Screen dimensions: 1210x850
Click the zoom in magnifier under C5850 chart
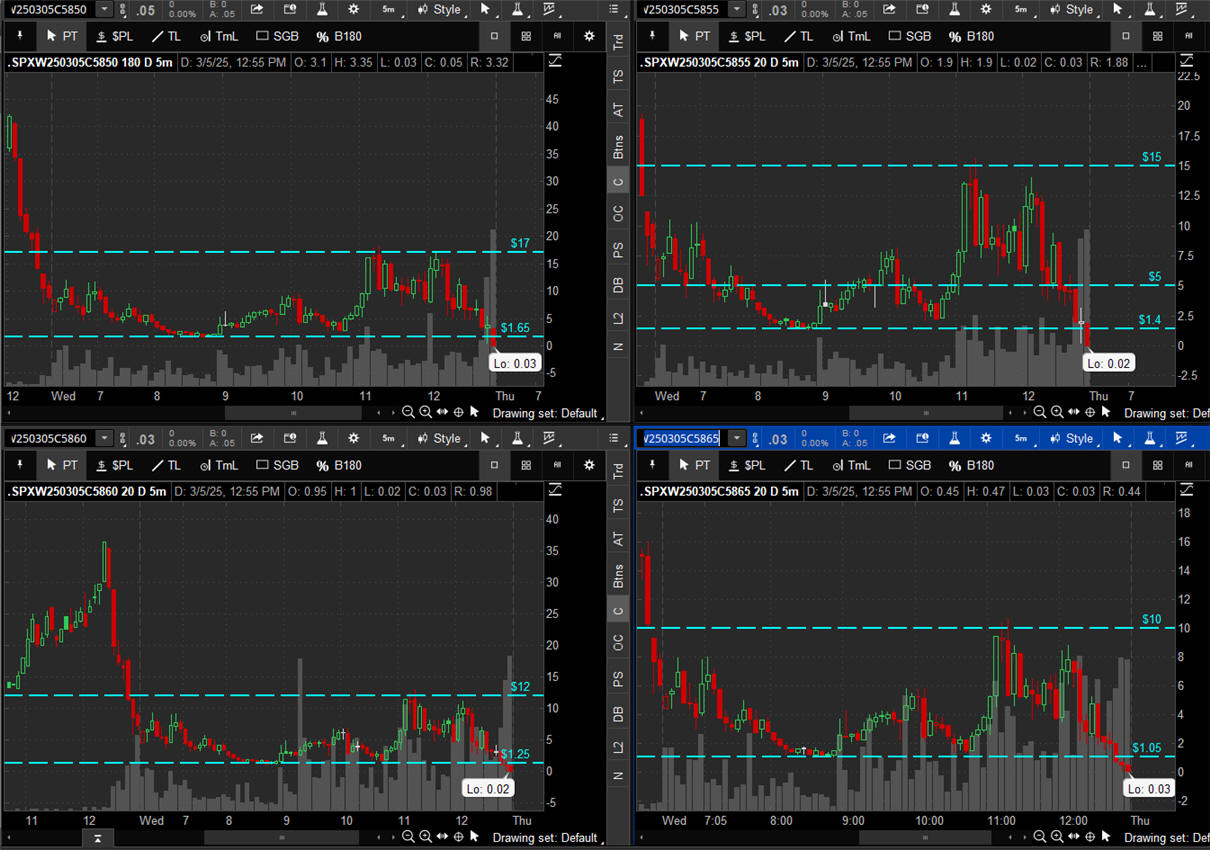425,412
